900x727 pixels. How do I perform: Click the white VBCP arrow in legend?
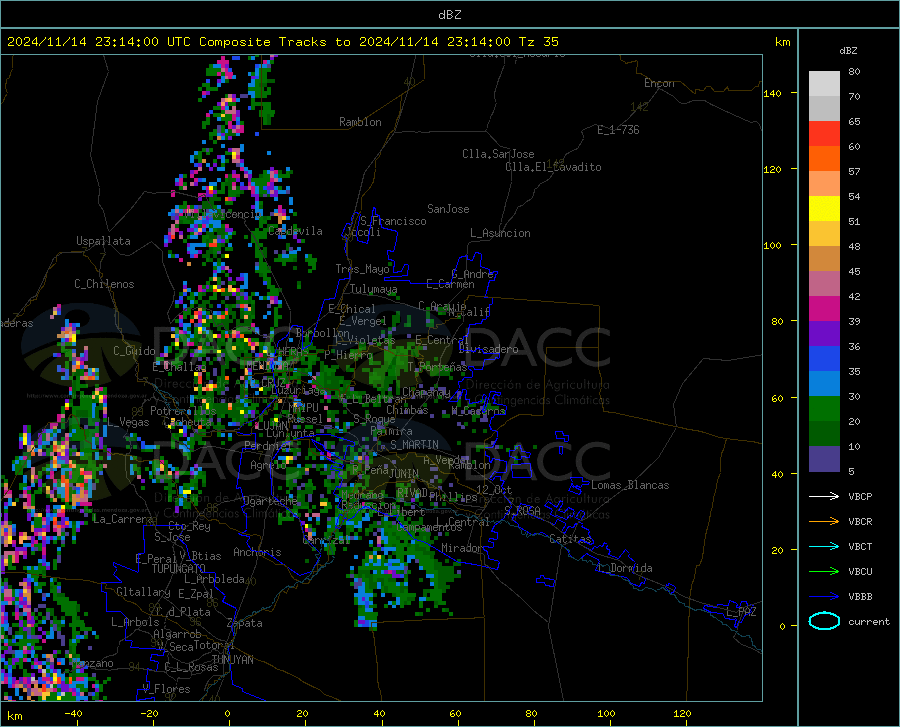824,496
